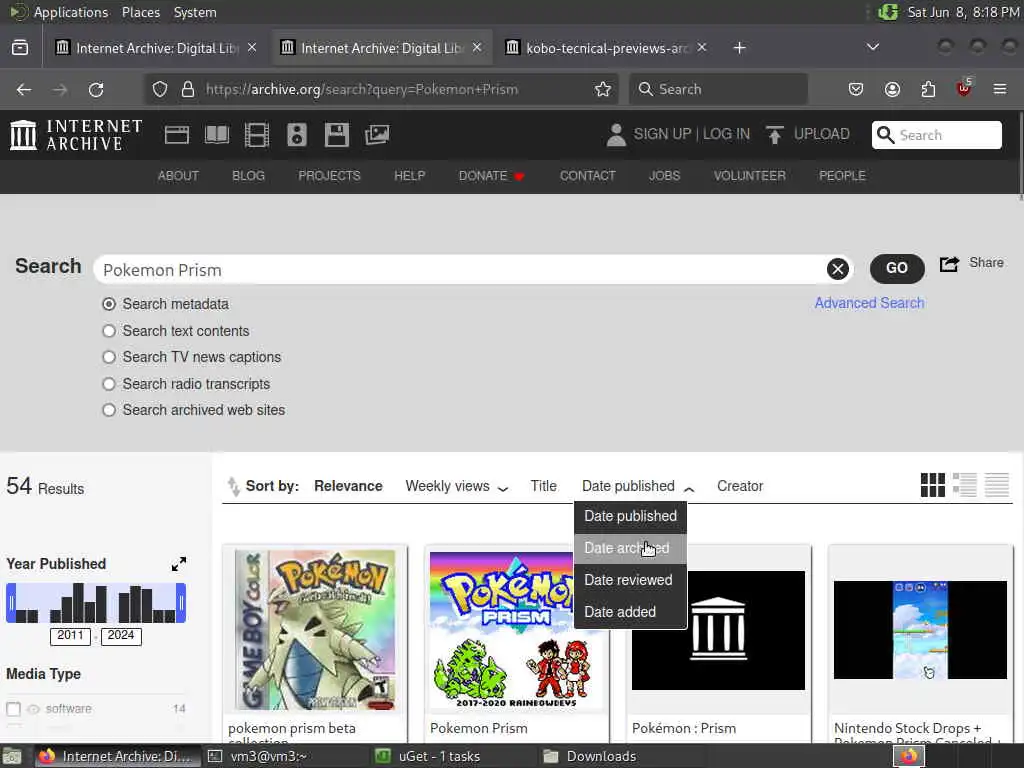Click the 2024 end year field
Image resolution: width=1024 pixels, height=768 pixels.
[x=121, y=636]
